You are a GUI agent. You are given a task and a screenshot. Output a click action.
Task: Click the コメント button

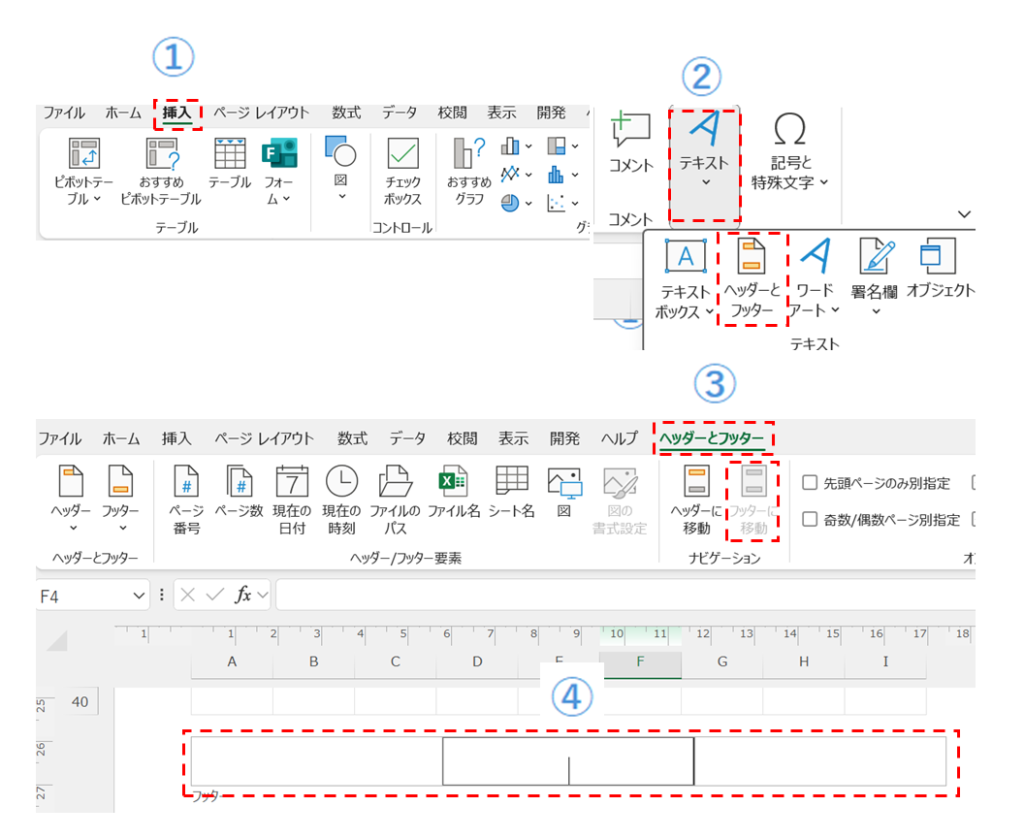point(631,145)
